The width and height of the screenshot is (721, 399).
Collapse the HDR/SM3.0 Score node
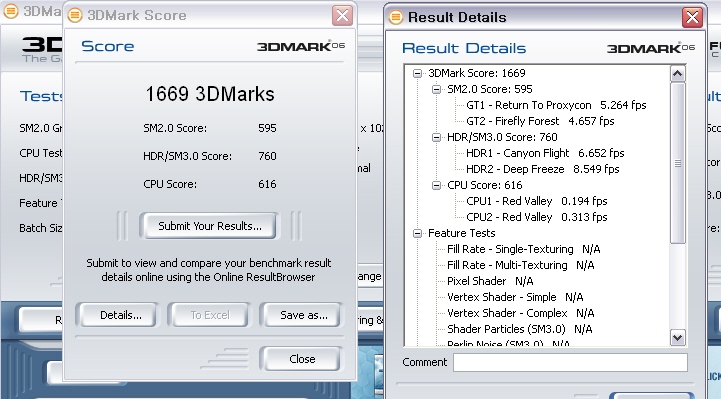point(436,137)
